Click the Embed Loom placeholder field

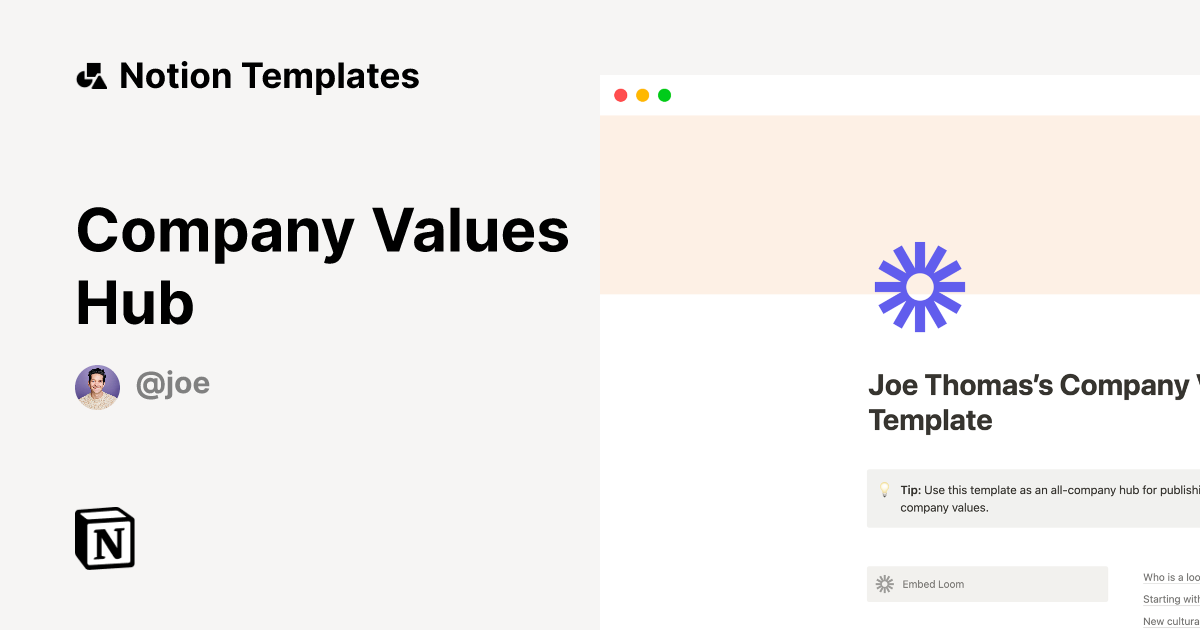(987, 584)
